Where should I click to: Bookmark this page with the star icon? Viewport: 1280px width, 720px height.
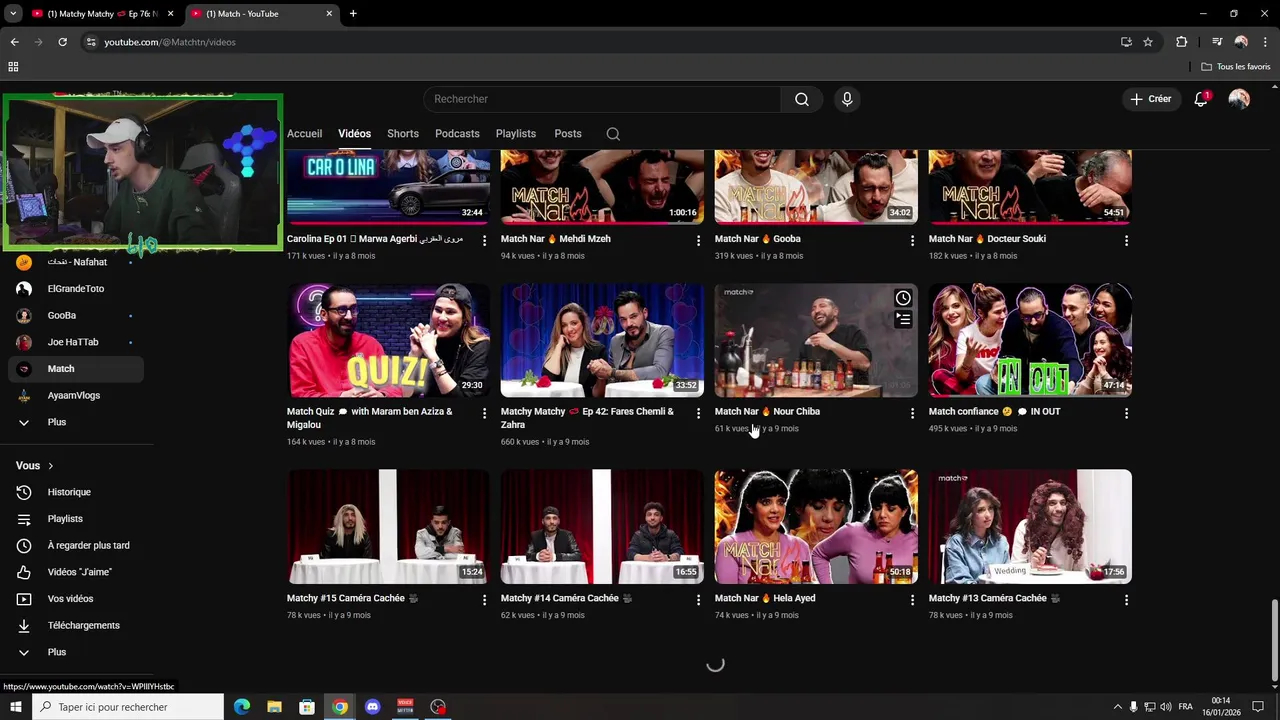click(x=1148, y=42)
